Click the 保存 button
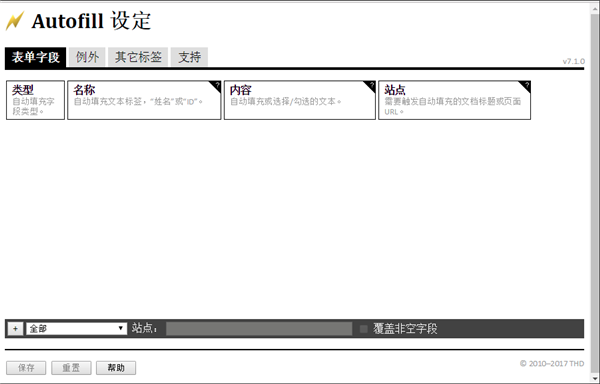 26,368
